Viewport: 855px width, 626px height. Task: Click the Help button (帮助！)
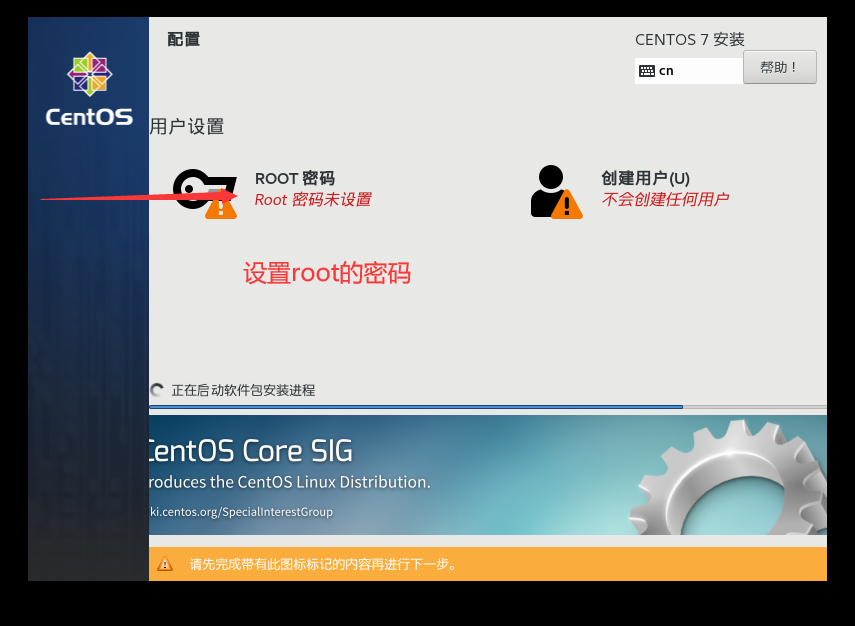(x=780, y=67)
